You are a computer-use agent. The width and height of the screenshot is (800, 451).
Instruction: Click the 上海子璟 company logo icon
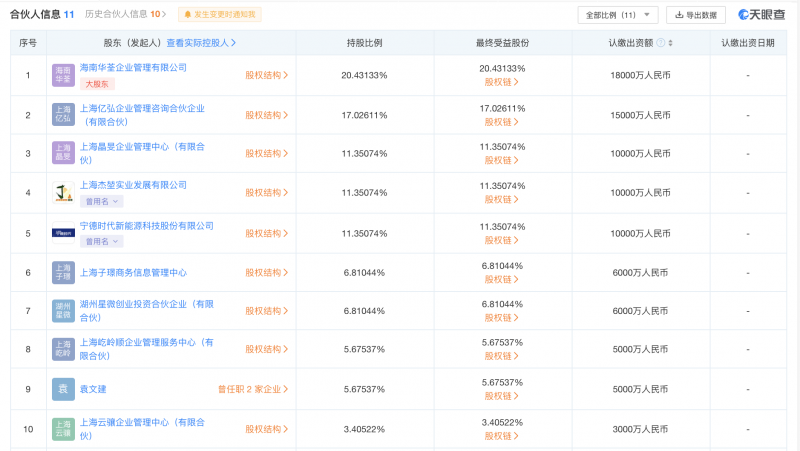[x=63, y=272]
